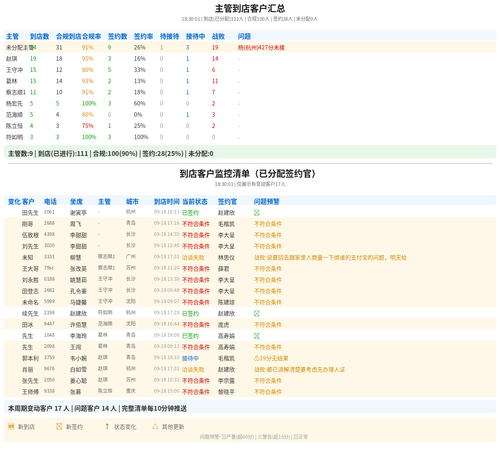The height and width of the screenshot is (459, 500).
Task: Open the 杨(杭州)427分未接 issue link
Action: [261, 48]
